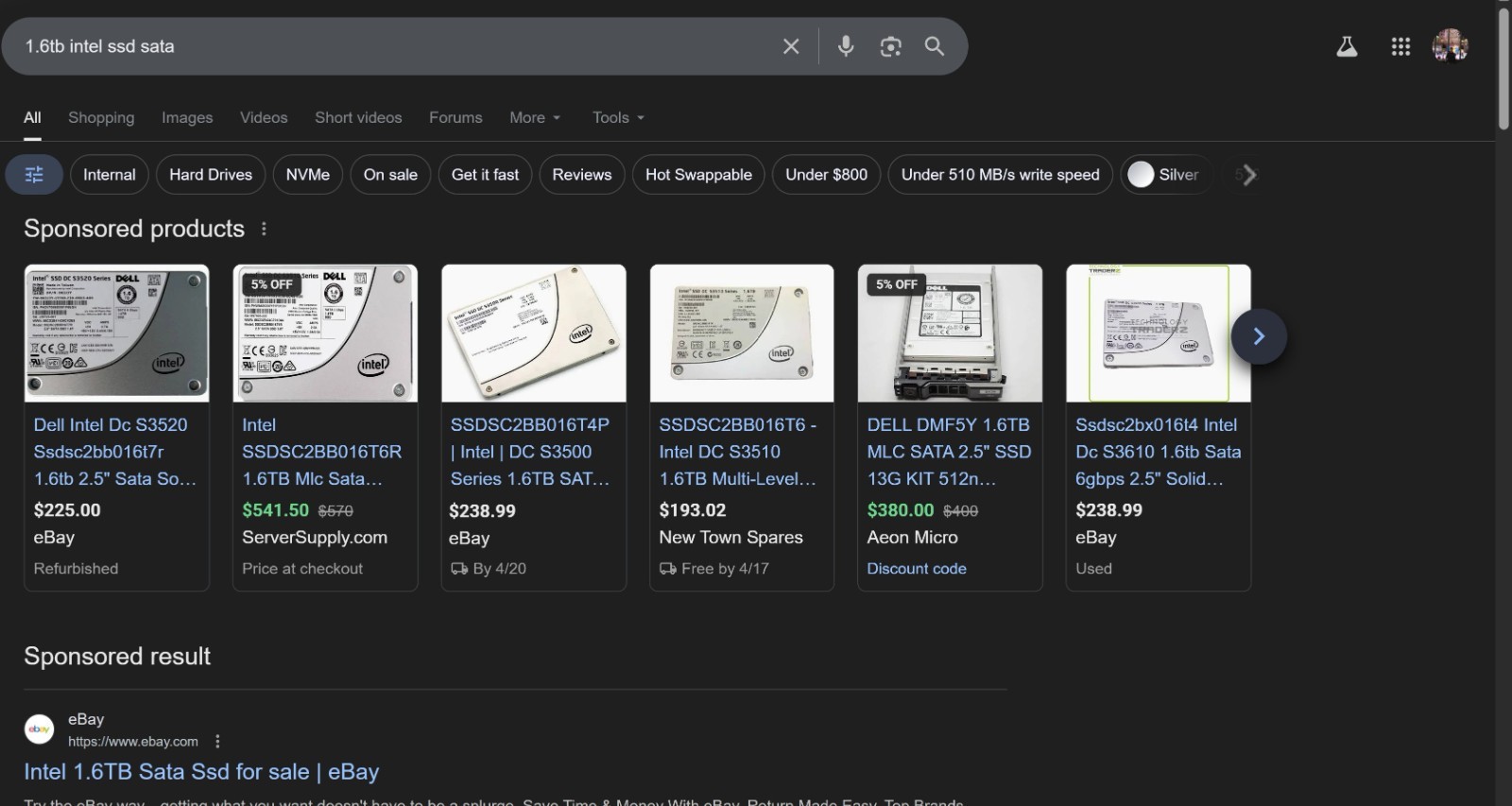
Task: Start voice search with the microphone
Action: tap(846, 45)
